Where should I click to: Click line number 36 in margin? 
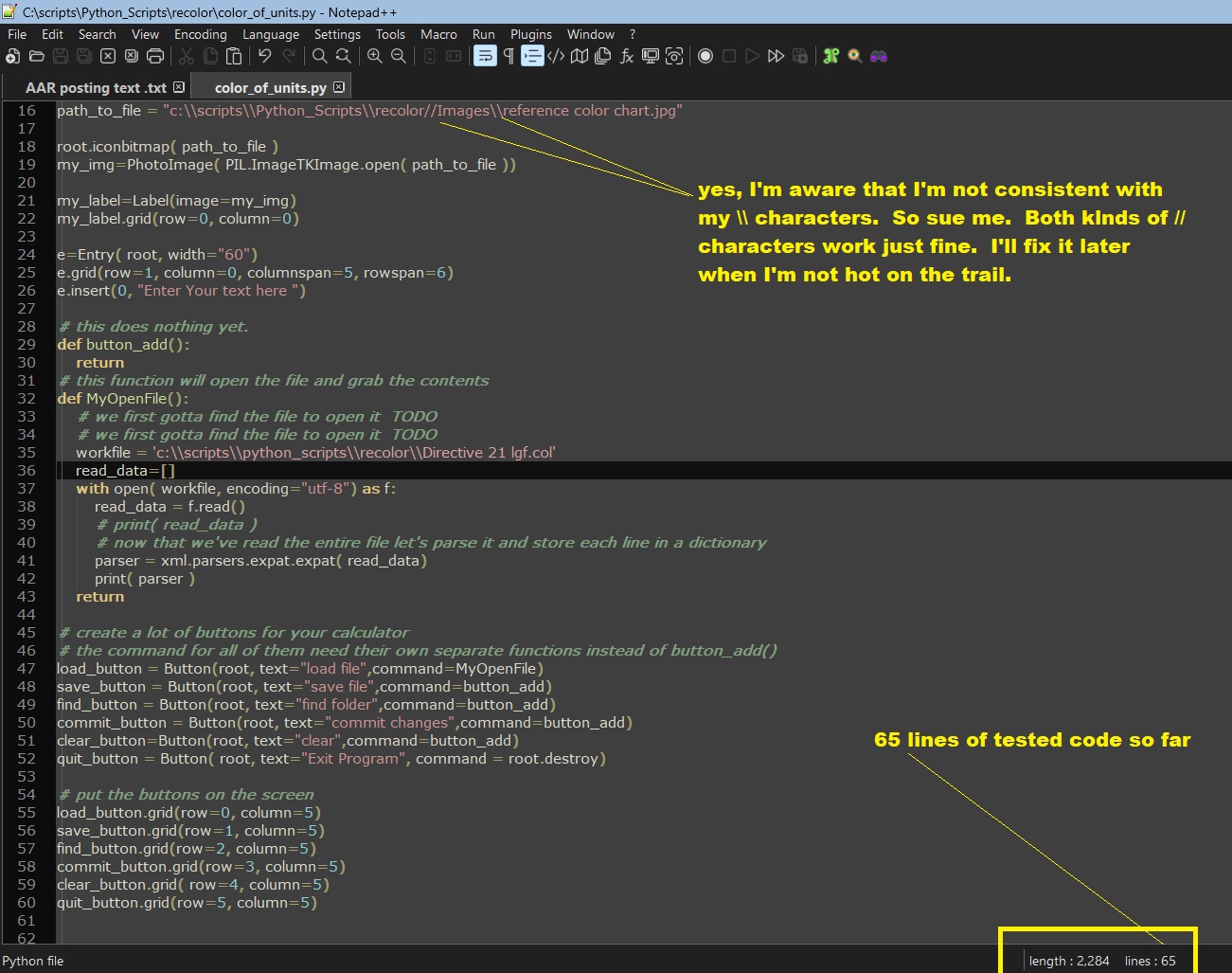[27, 471]
